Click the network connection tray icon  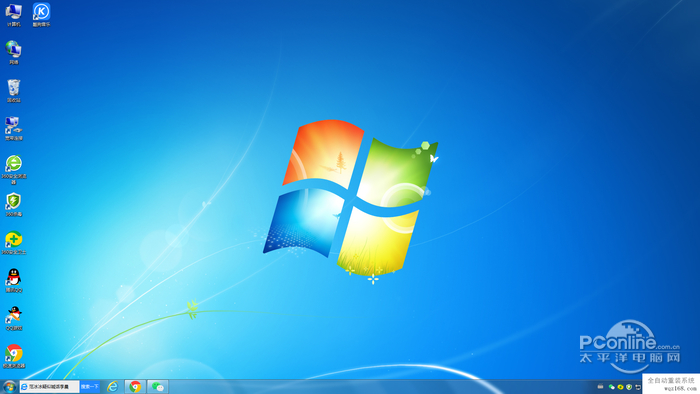(x=638, y=387)
